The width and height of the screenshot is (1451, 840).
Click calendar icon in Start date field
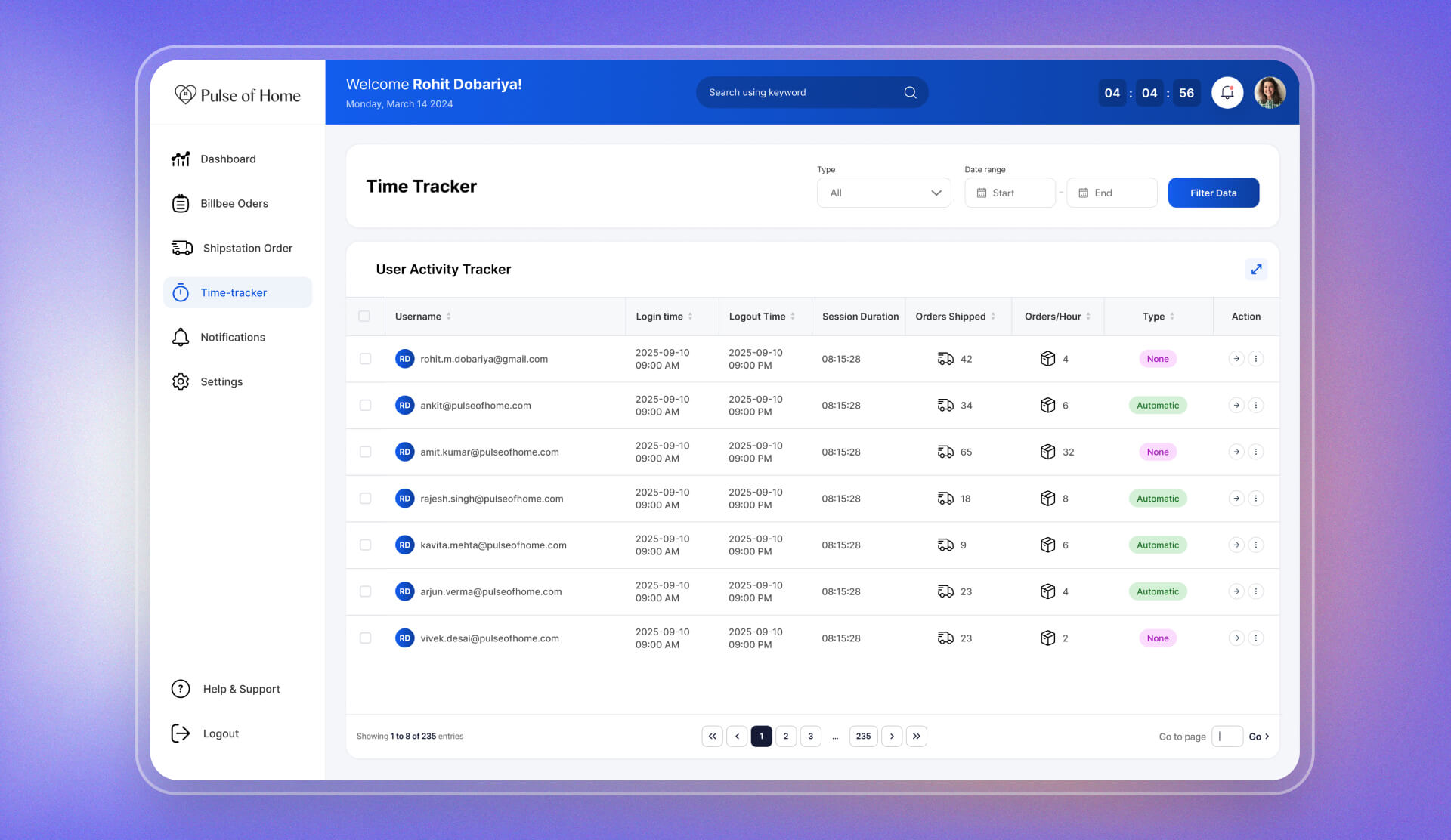click(982, 193)
